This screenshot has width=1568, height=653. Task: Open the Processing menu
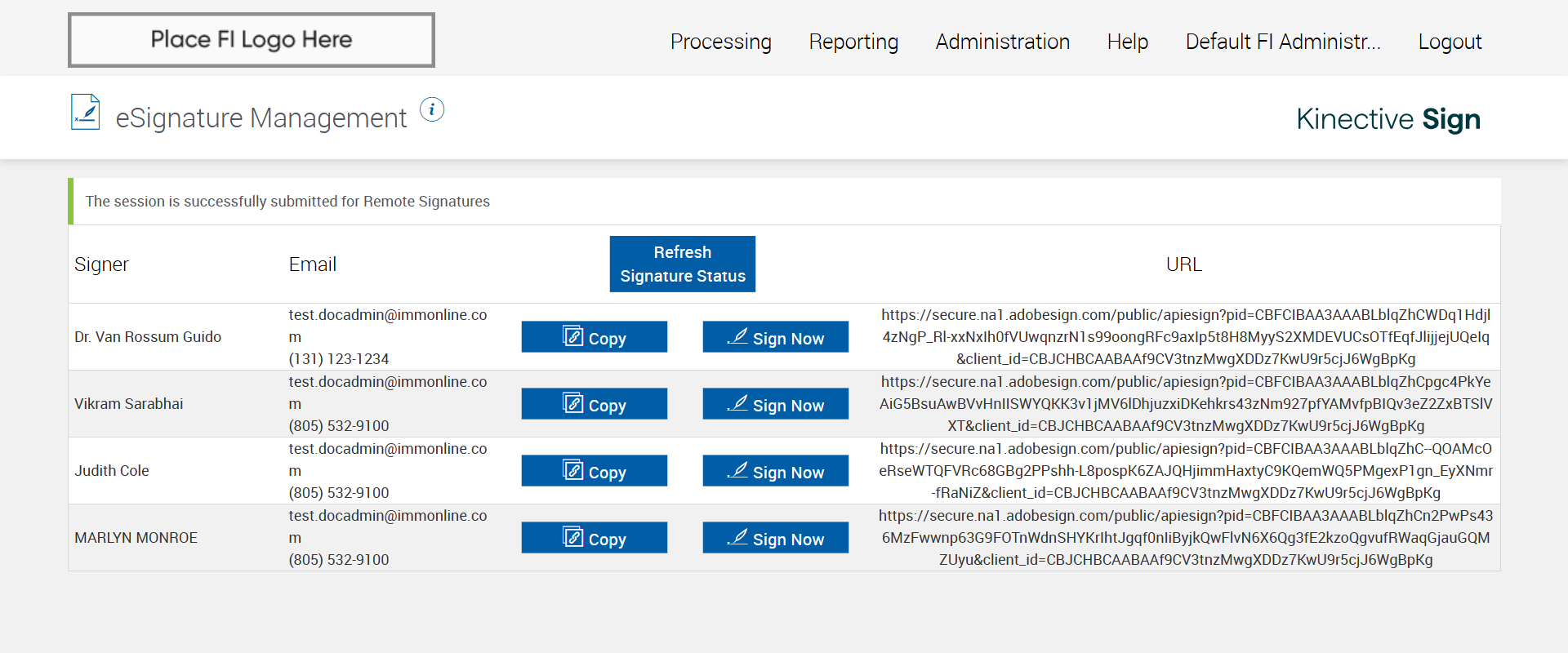tap(720, 42)
